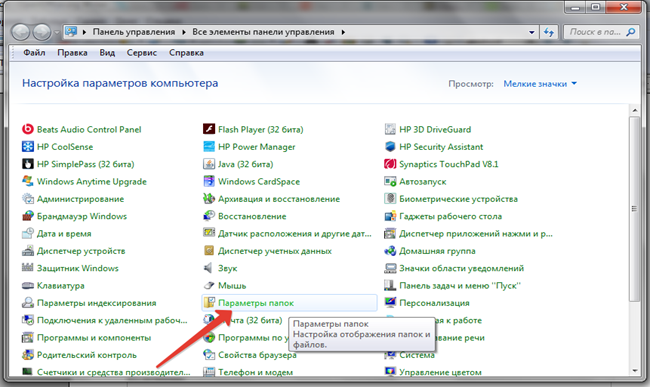The image size is (650, 387).
Task: Expand arrow after Все элементы панели управления
Action: pyautogui.click(x=343, y=32)
